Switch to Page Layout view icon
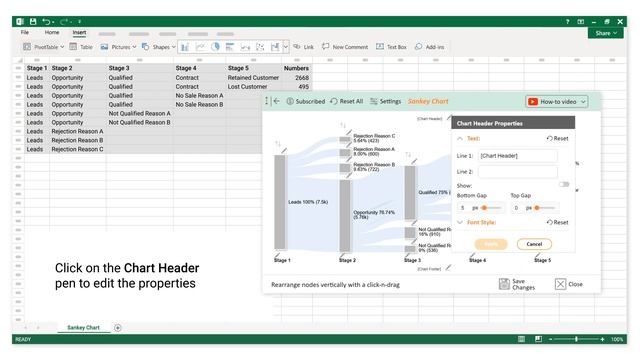 point(538,339)
